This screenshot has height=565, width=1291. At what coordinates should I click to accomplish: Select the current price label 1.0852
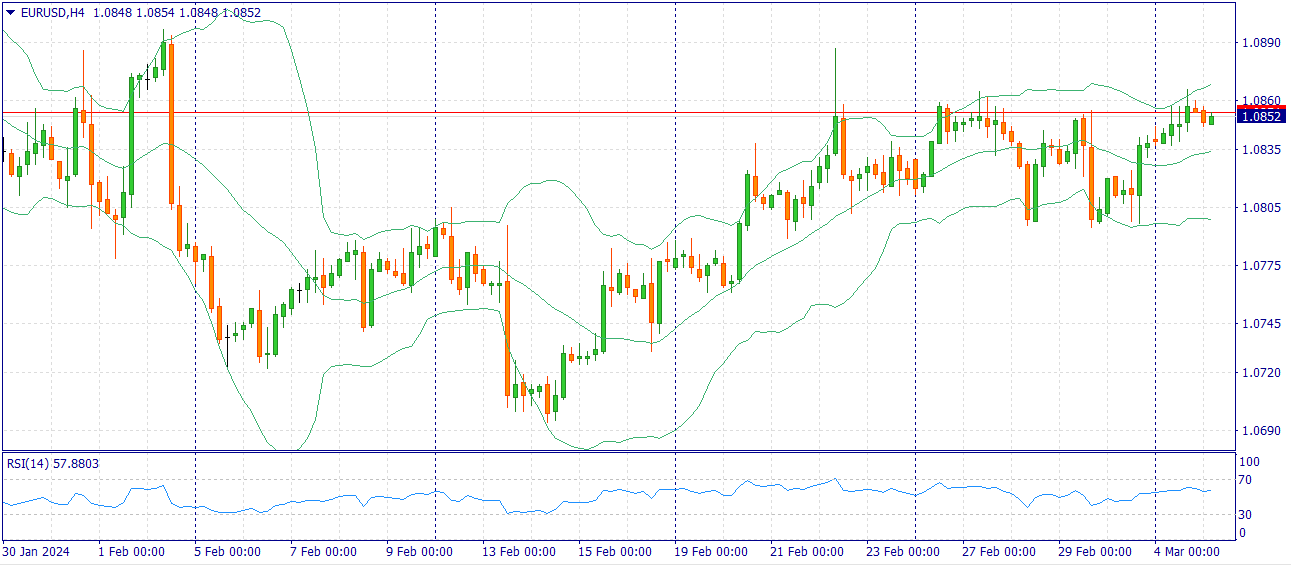tap(1260, 117)
